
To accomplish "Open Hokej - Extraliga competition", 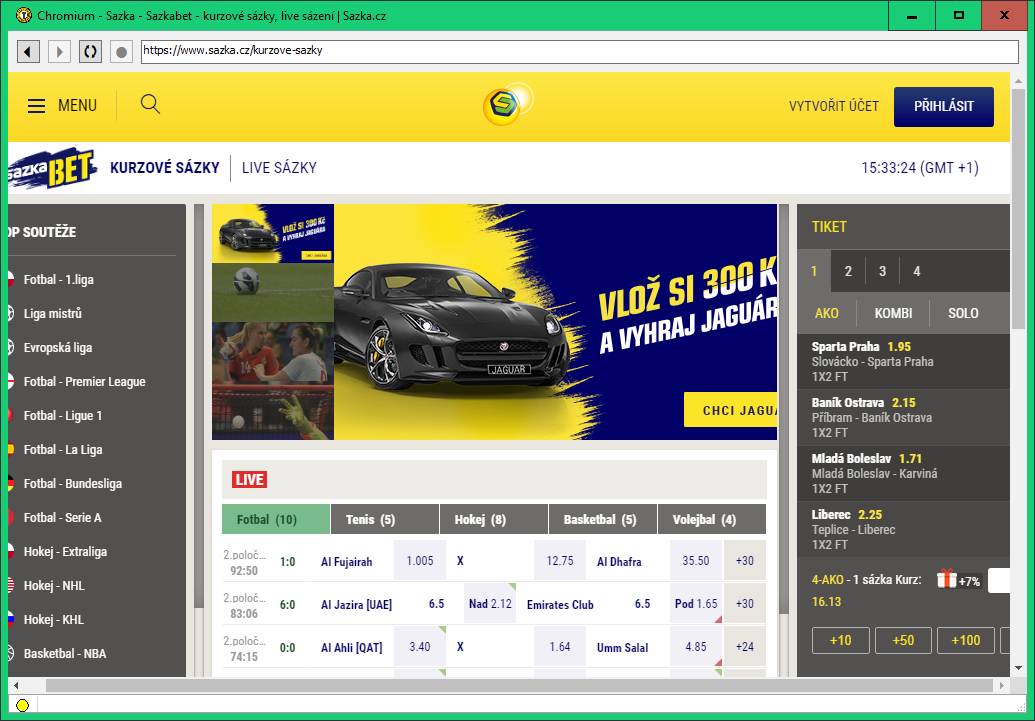I will [x=65, y=552].
